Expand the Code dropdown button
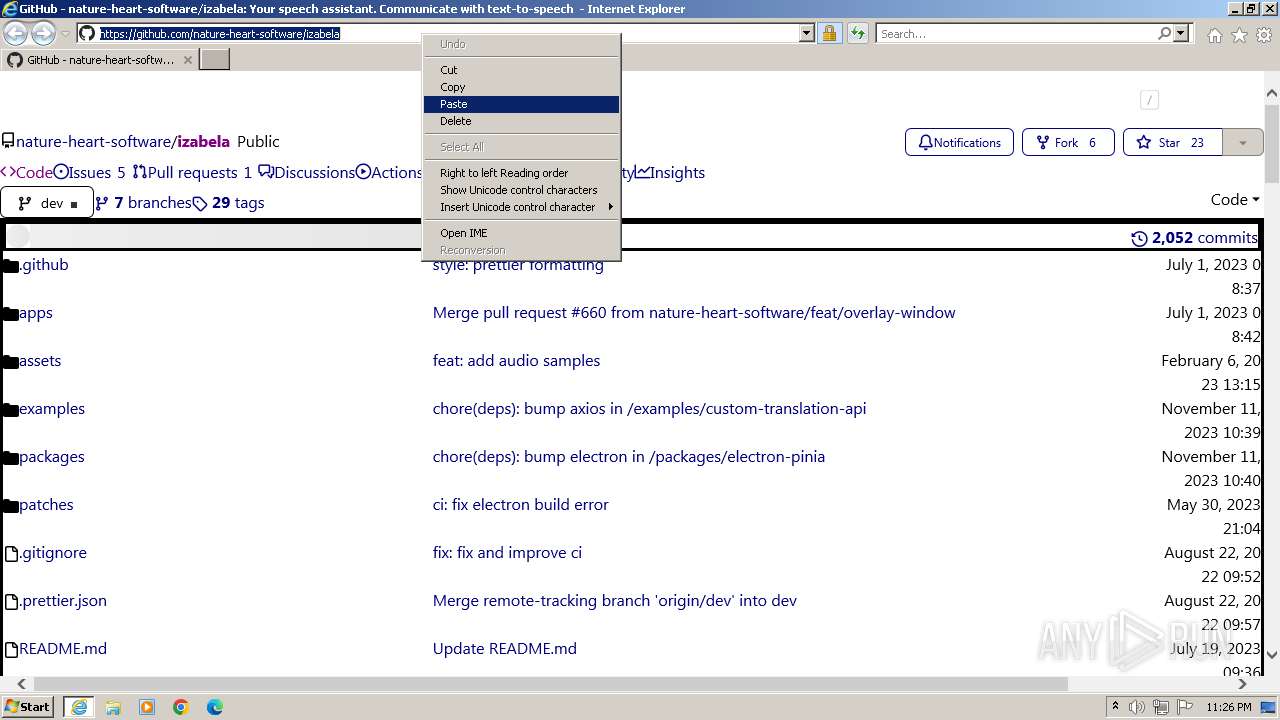1280x720 pixels. (x=1235, y=199)
